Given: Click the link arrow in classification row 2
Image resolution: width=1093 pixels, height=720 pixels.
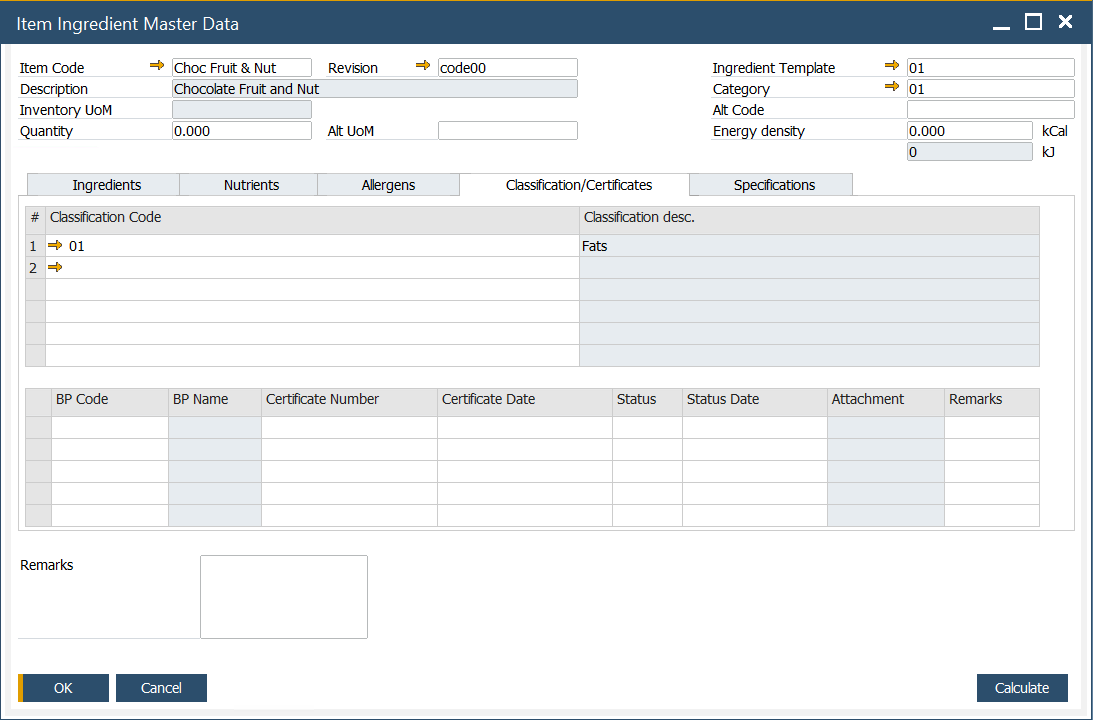Looking at the screenshot, I should (59, 267).
